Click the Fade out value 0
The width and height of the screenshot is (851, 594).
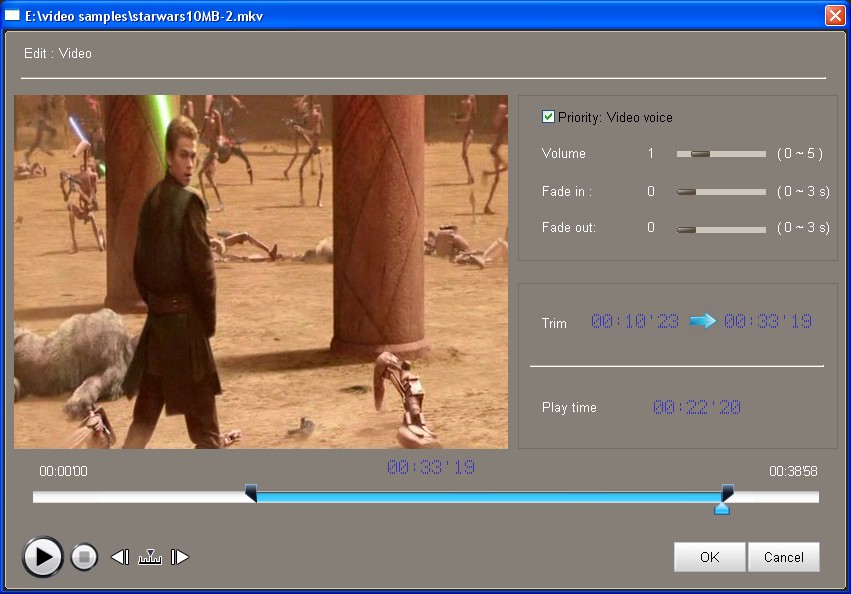click(x=651, y=228)
